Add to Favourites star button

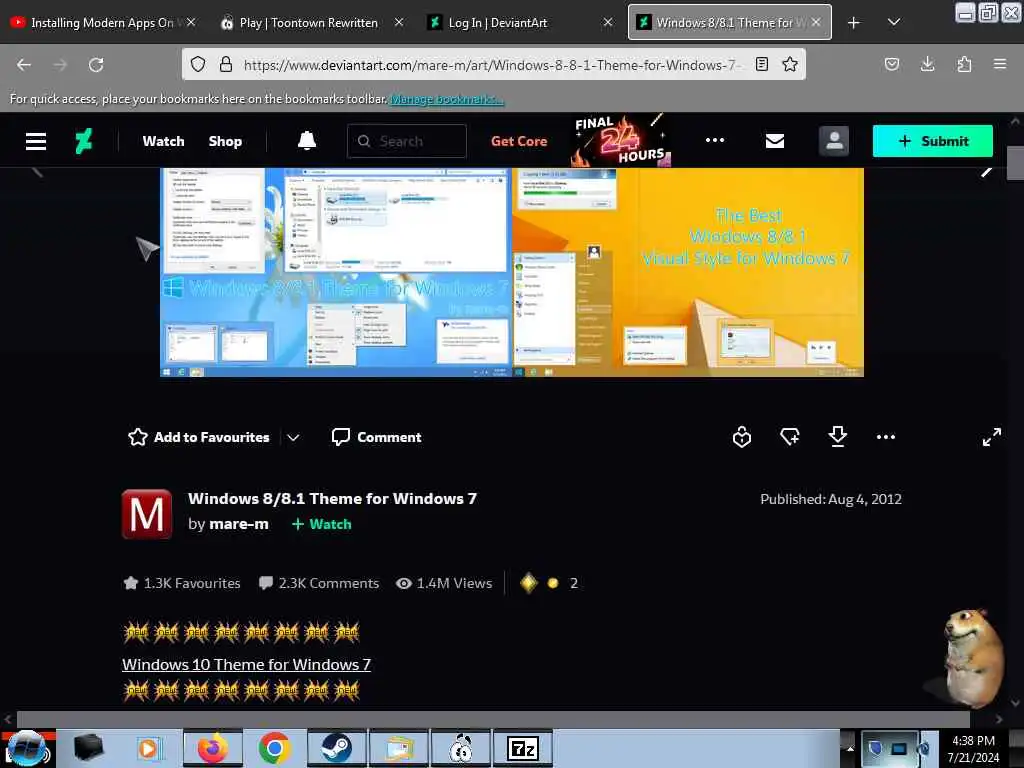199,437
